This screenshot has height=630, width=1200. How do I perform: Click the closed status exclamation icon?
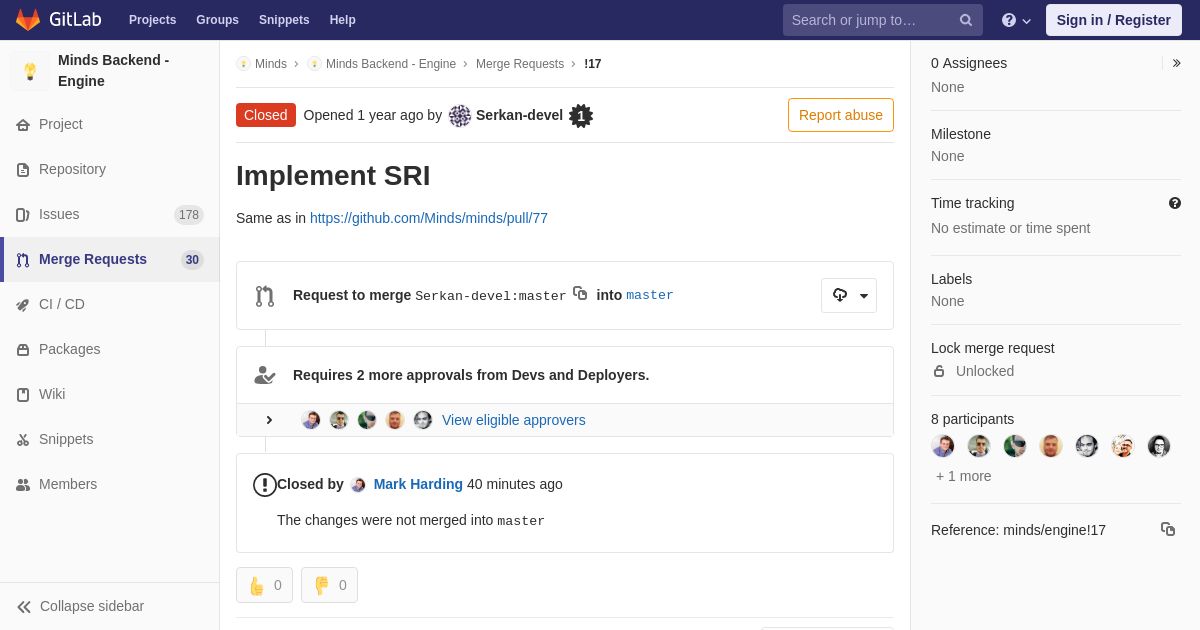point(264,485)
